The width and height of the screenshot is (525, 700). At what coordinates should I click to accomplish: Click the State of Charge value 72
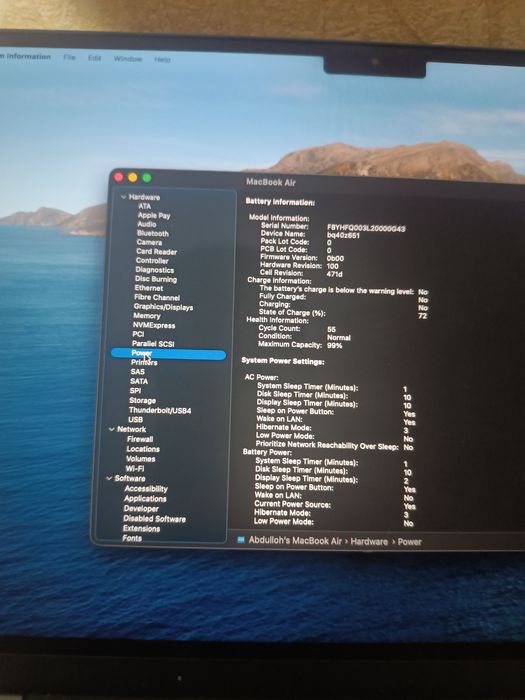423,316
